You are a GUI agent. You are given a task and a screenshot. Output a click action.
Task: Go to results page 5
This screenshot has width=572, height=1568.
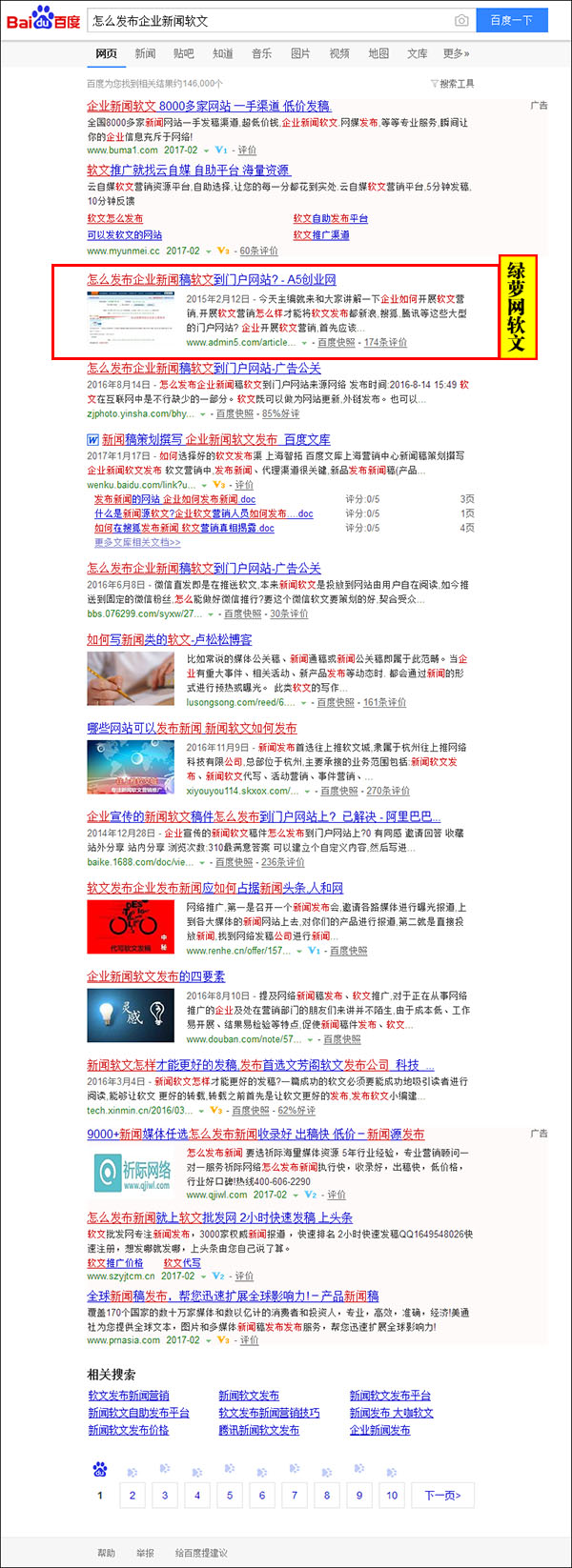coord(230,1495)
